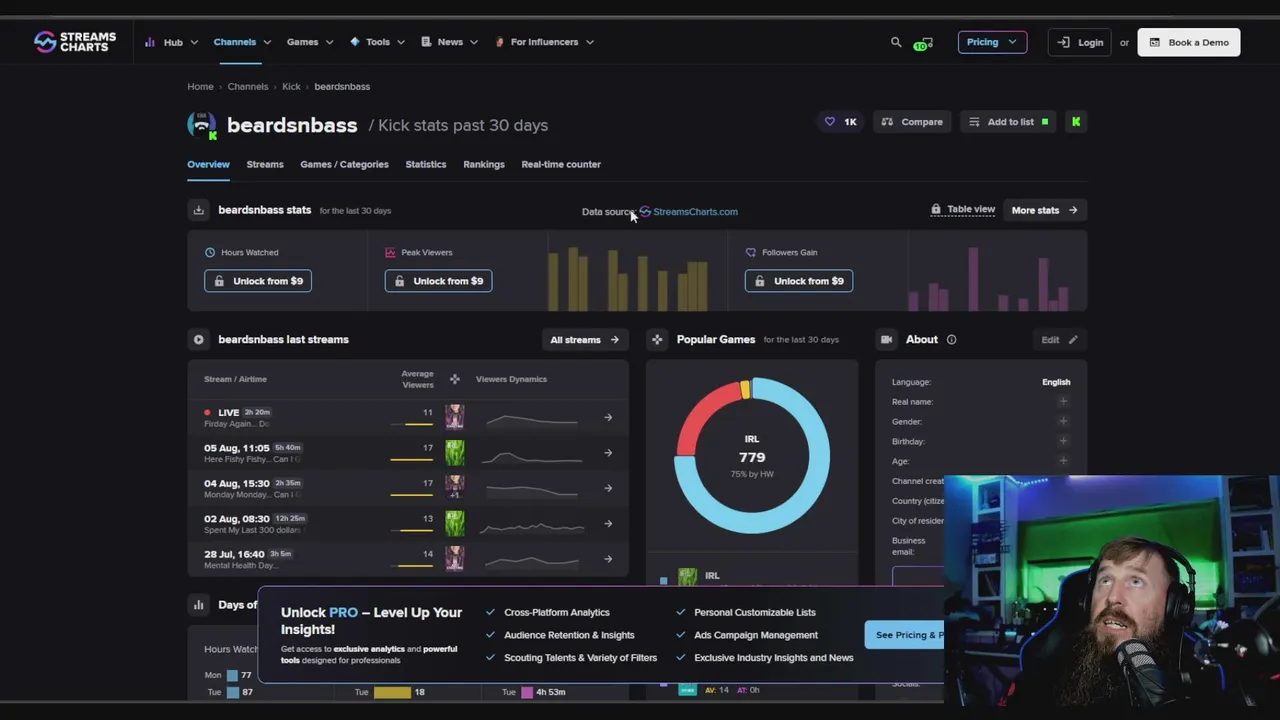Open the search magnifier icon
Image resolution: width=1280 pixels, height=720 pixels.
point(896,42)
